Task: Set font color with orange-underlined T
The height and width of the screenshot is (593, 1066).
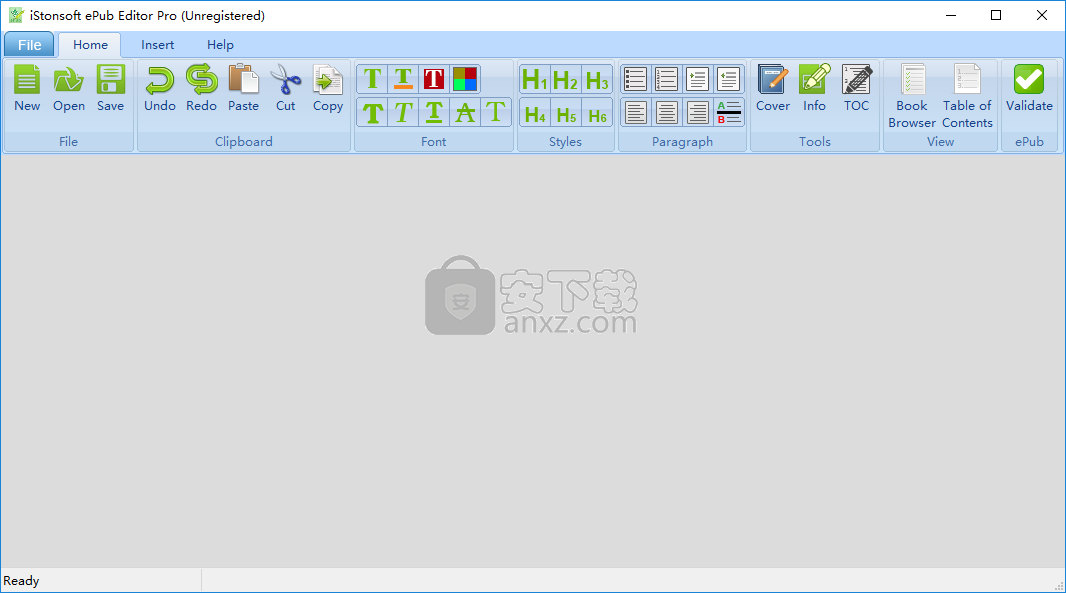Action: point(403,79)
